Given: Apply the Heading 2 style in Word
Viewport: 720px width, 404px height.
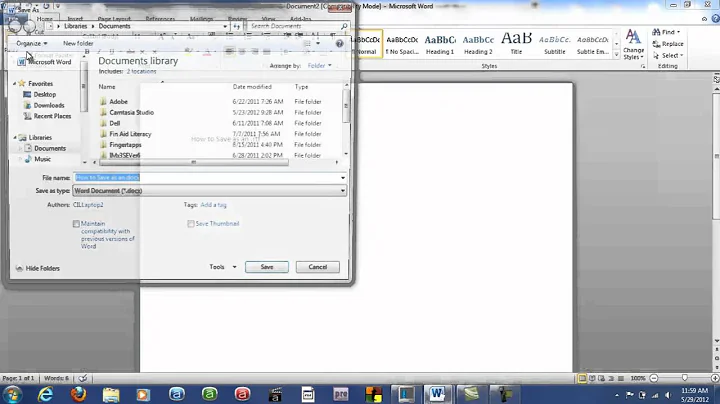Looking at the screenshot, I should [x=478, y=45].
